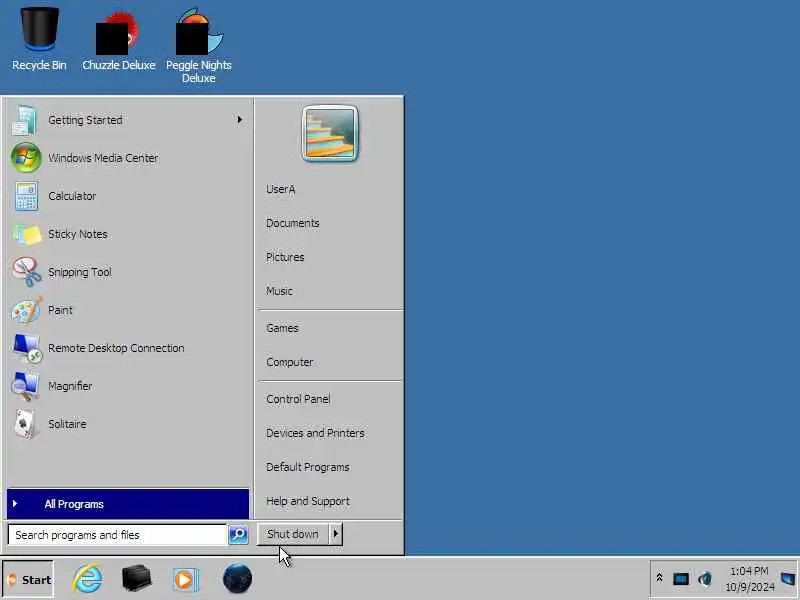Viewport: 800px width, 600px height.
Task: Show hidden tray icons chevron
Action: (x=659, y=578)
